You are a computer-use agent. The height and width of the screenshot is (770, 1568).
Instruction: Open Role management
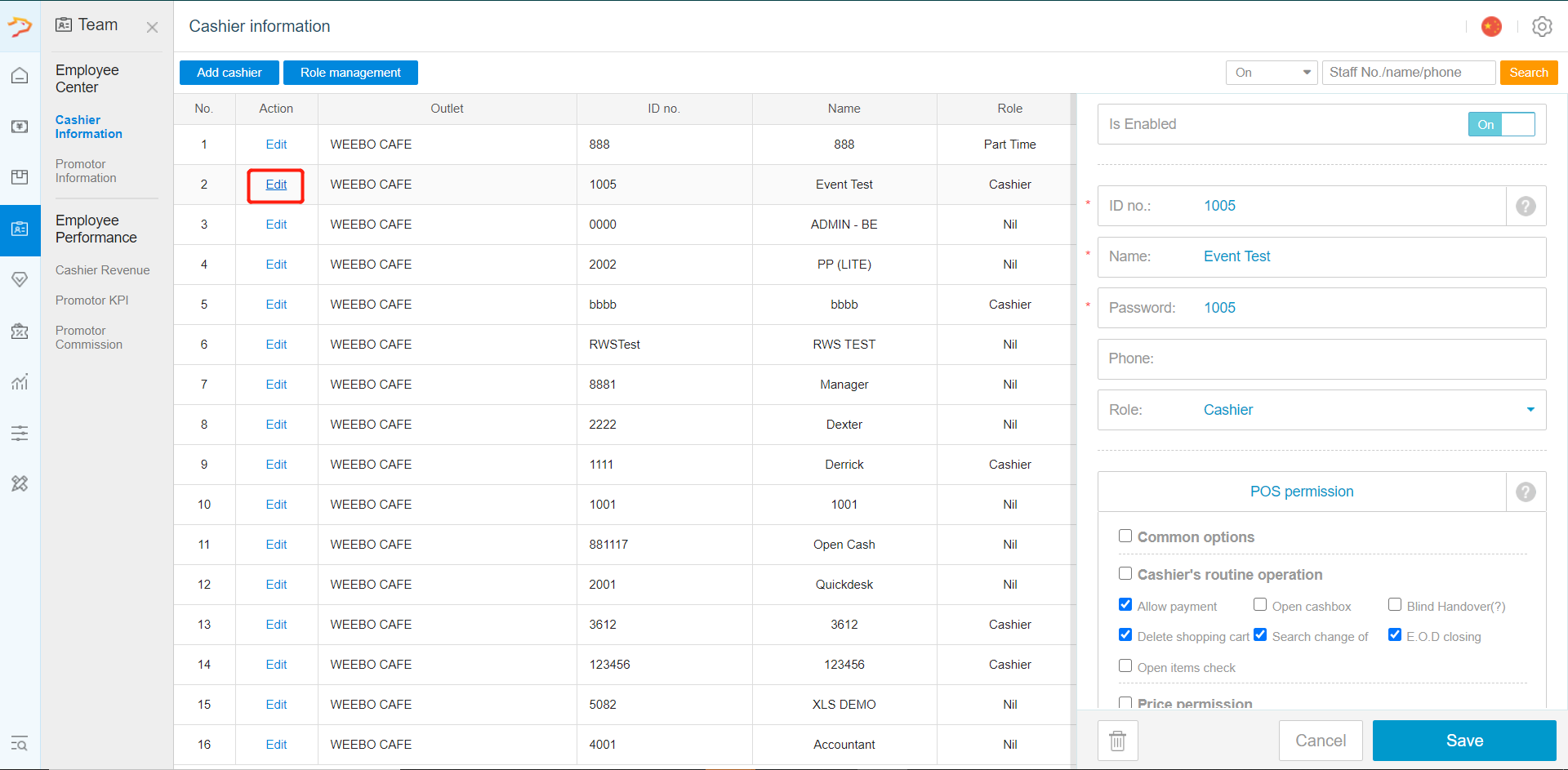(x=350, y=73)
